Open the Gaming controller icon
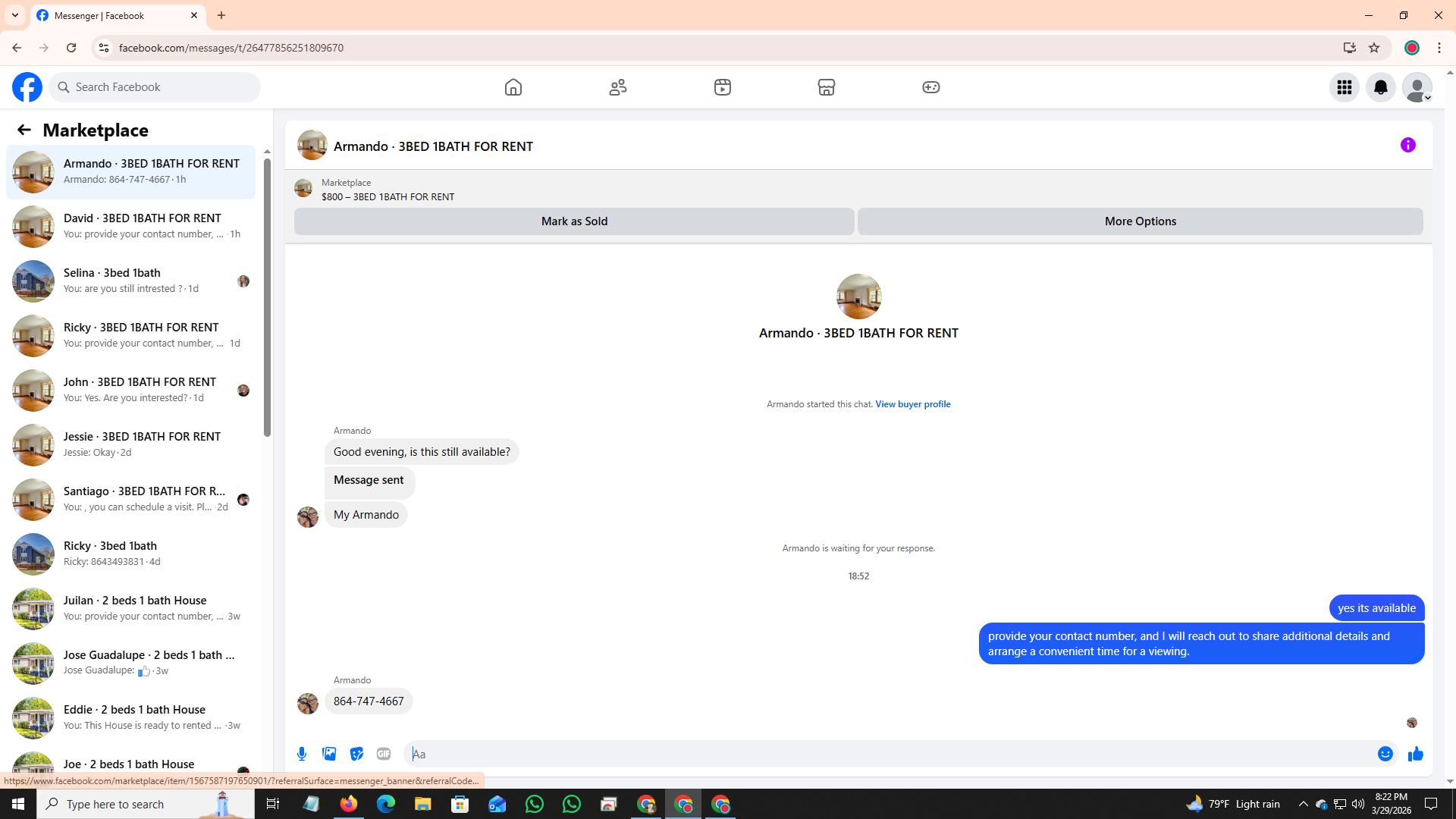This screenshot has width=1456, height=819. tap(931, 87)
